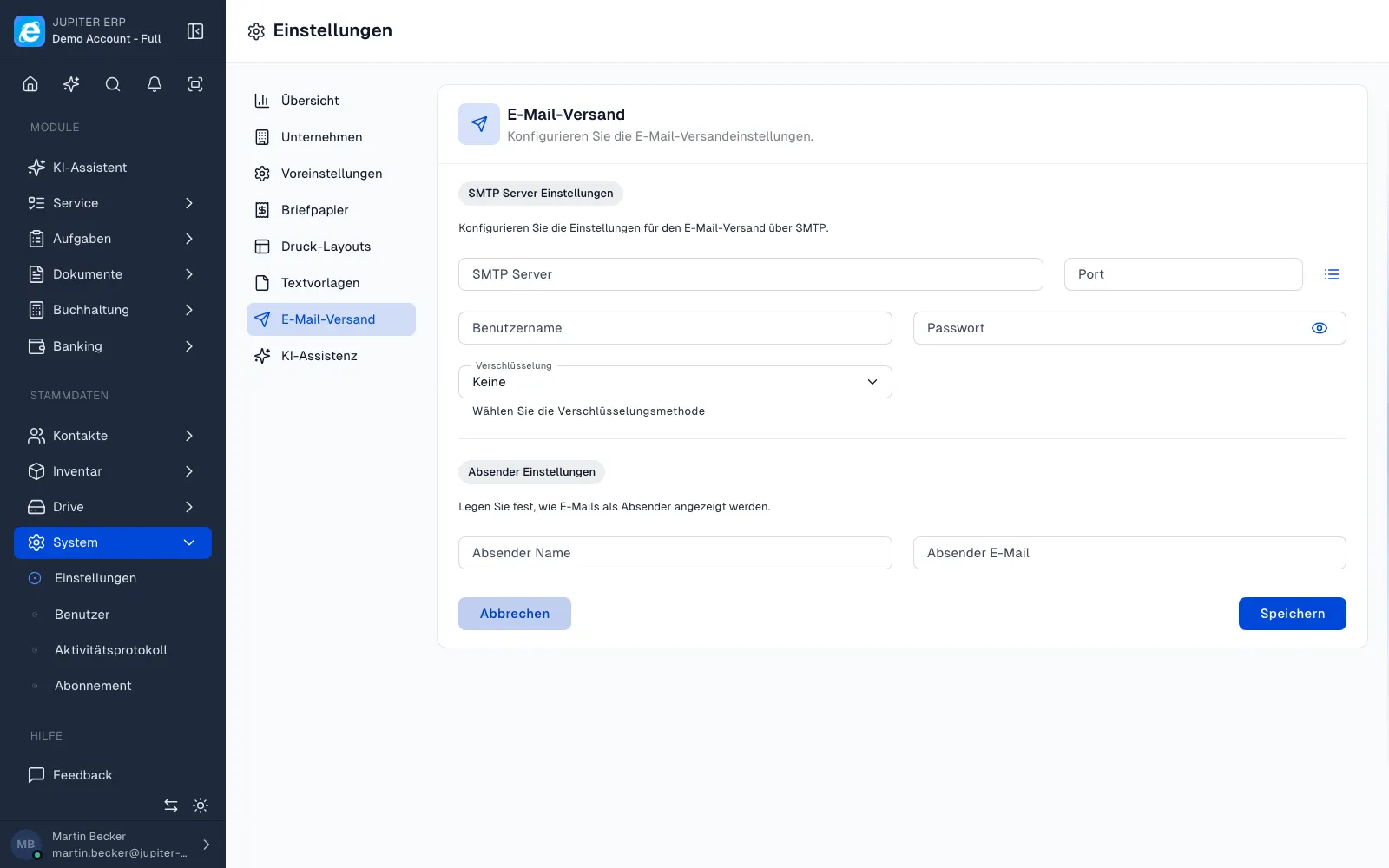
Task: Open the SMTP presets list icon
Action: pyautogui.click(x=1332, y=274)
